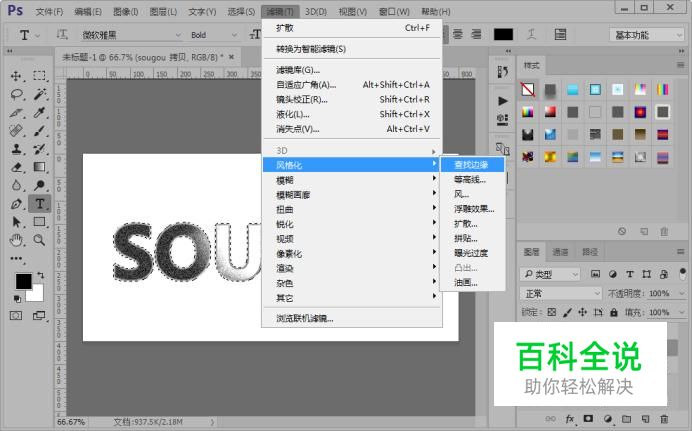This screenshot has height=431, width=692.
Task: Create a new layer
Action: (x=646, y=419)
